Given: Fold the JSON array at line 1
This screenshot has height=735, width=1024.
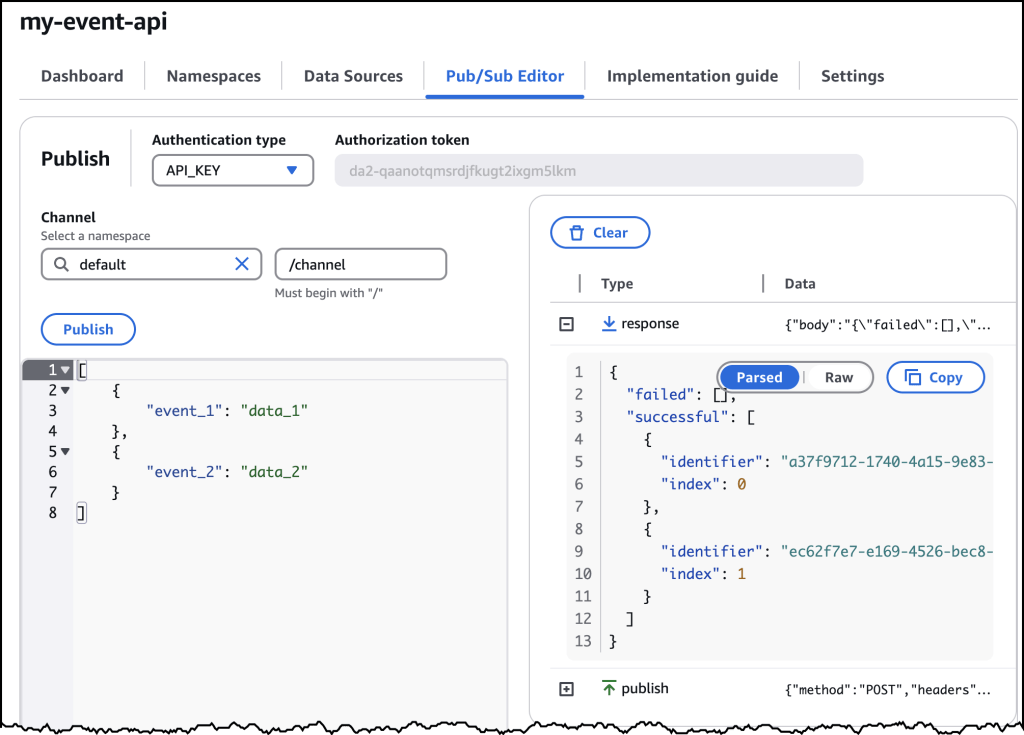Looking at the screenshot, I should point(65,370).
